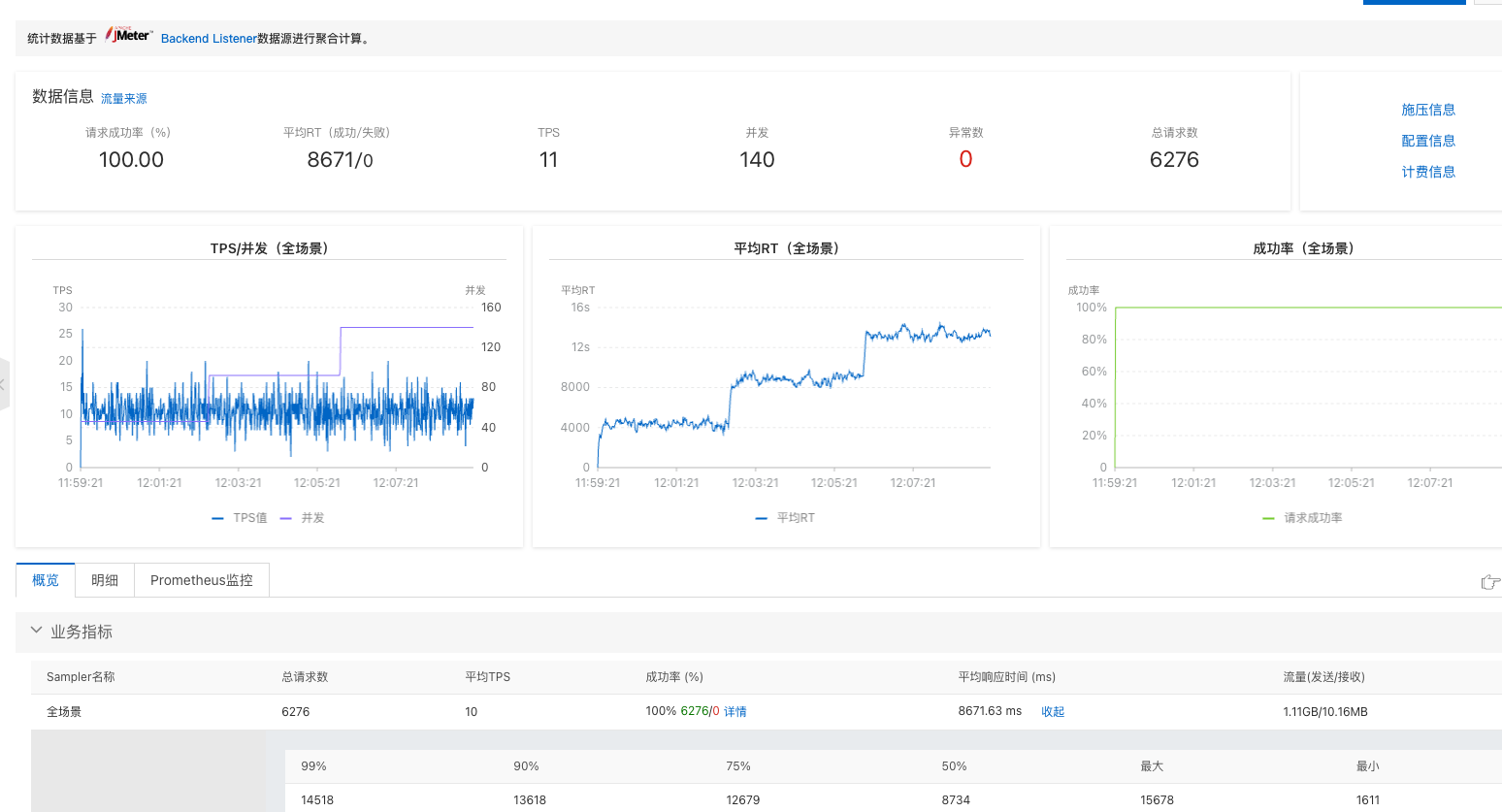1502x812 pixels.
Task: Click the JMeter logo icon
Action: click(x=129, y=35)
